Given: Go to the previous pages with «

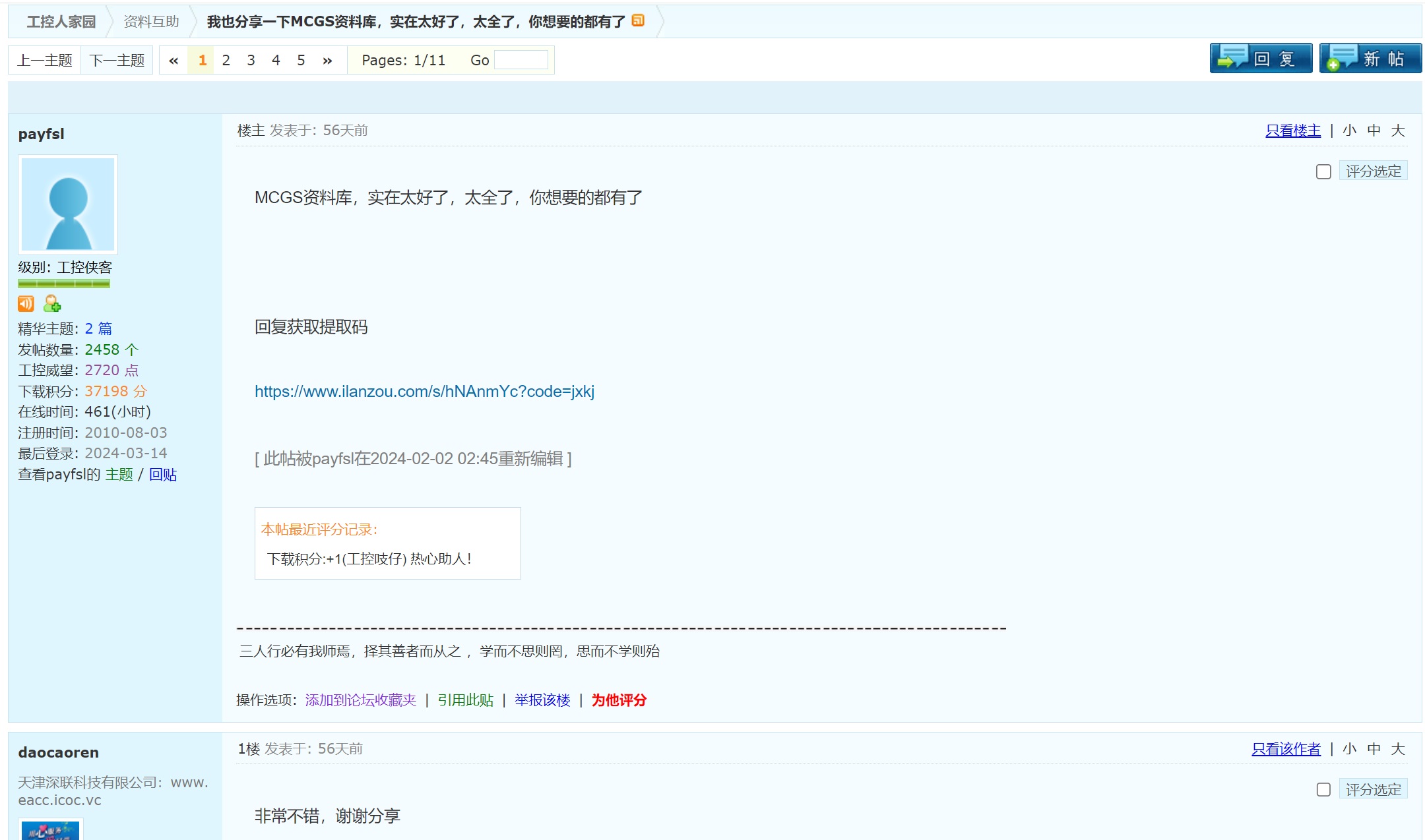Looking at the screenshot, I should pos(174,61).
